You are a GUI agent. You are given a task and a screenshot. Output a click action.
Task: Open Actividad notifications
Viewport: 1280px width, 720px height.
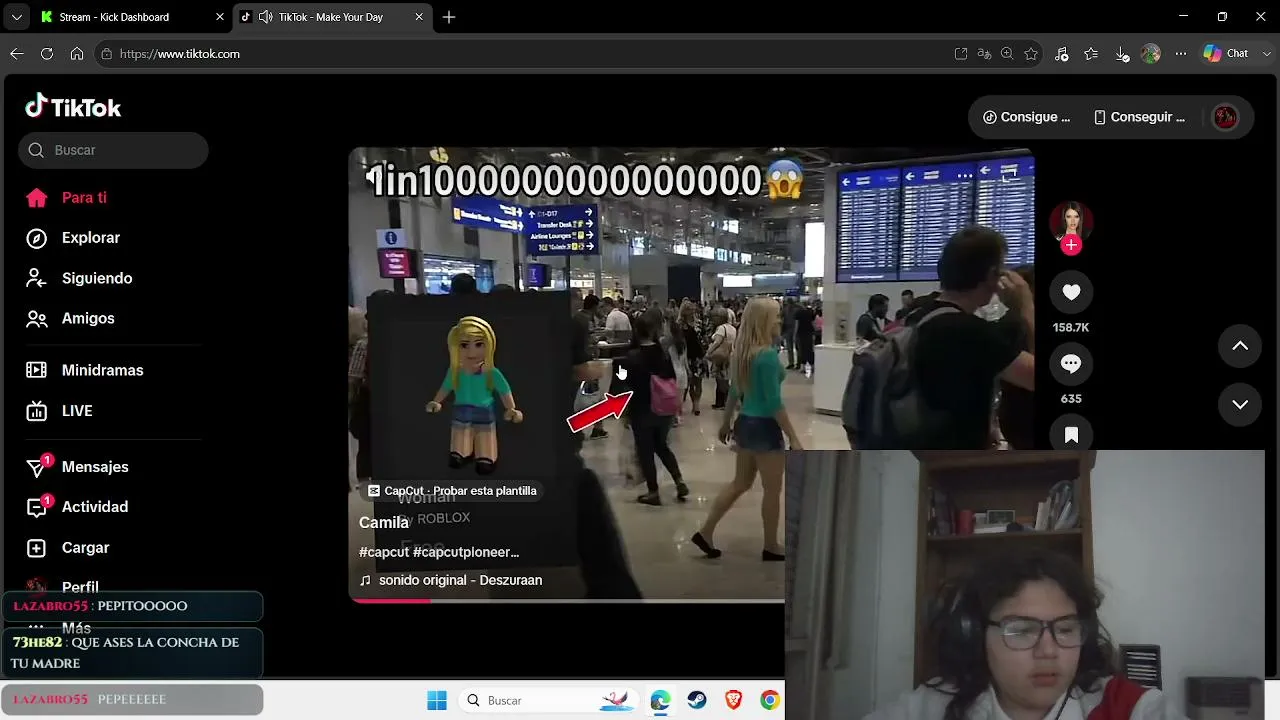[x=95, y=507]
